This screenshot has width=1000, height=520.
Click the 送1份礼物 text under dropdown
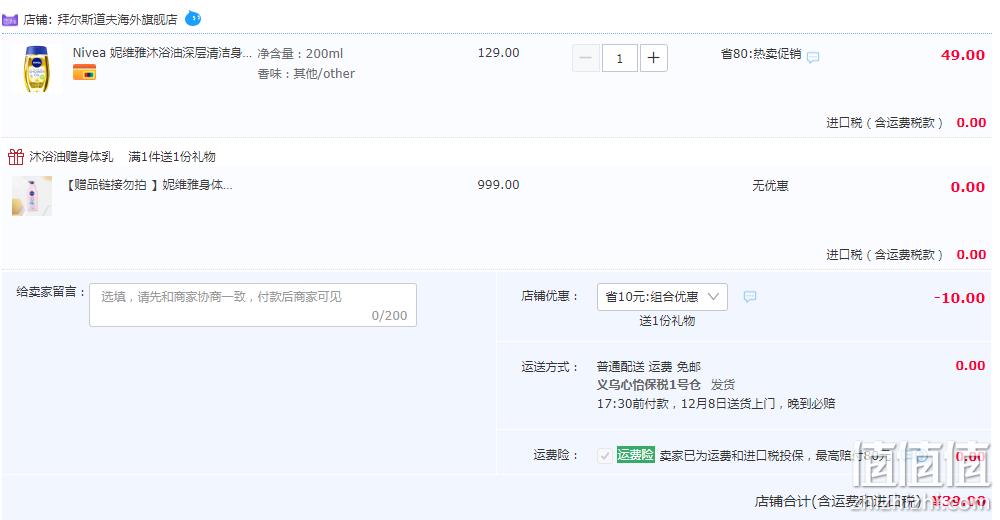pos(667,321)
